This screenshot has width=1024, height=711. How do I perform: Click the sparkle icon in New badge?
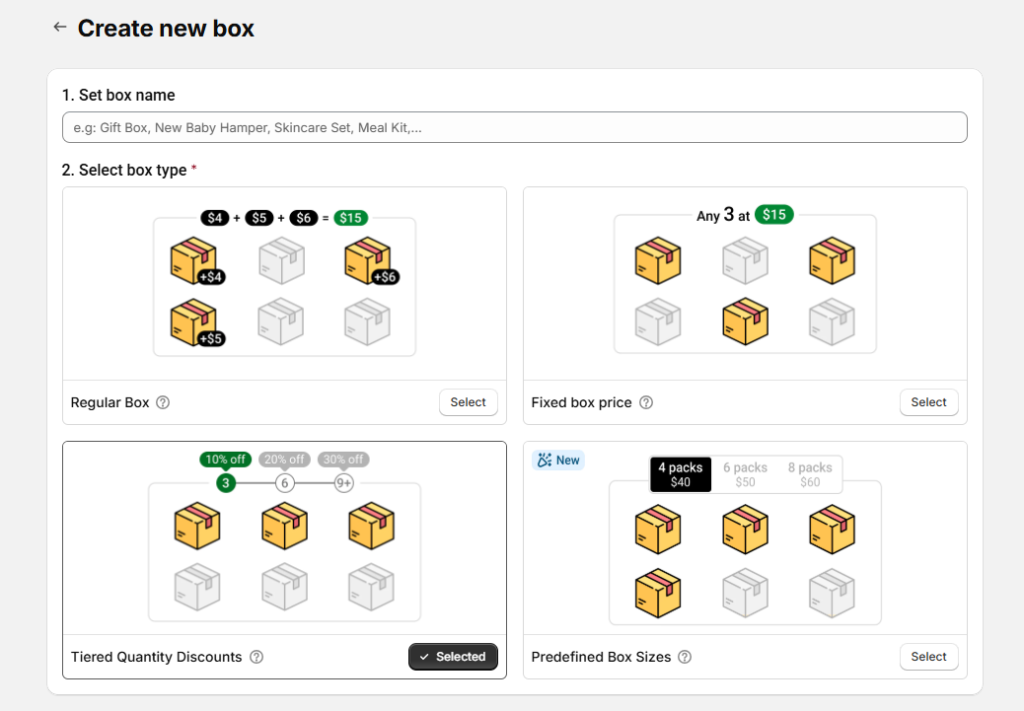pyautogui.click(x=544, y=460)
